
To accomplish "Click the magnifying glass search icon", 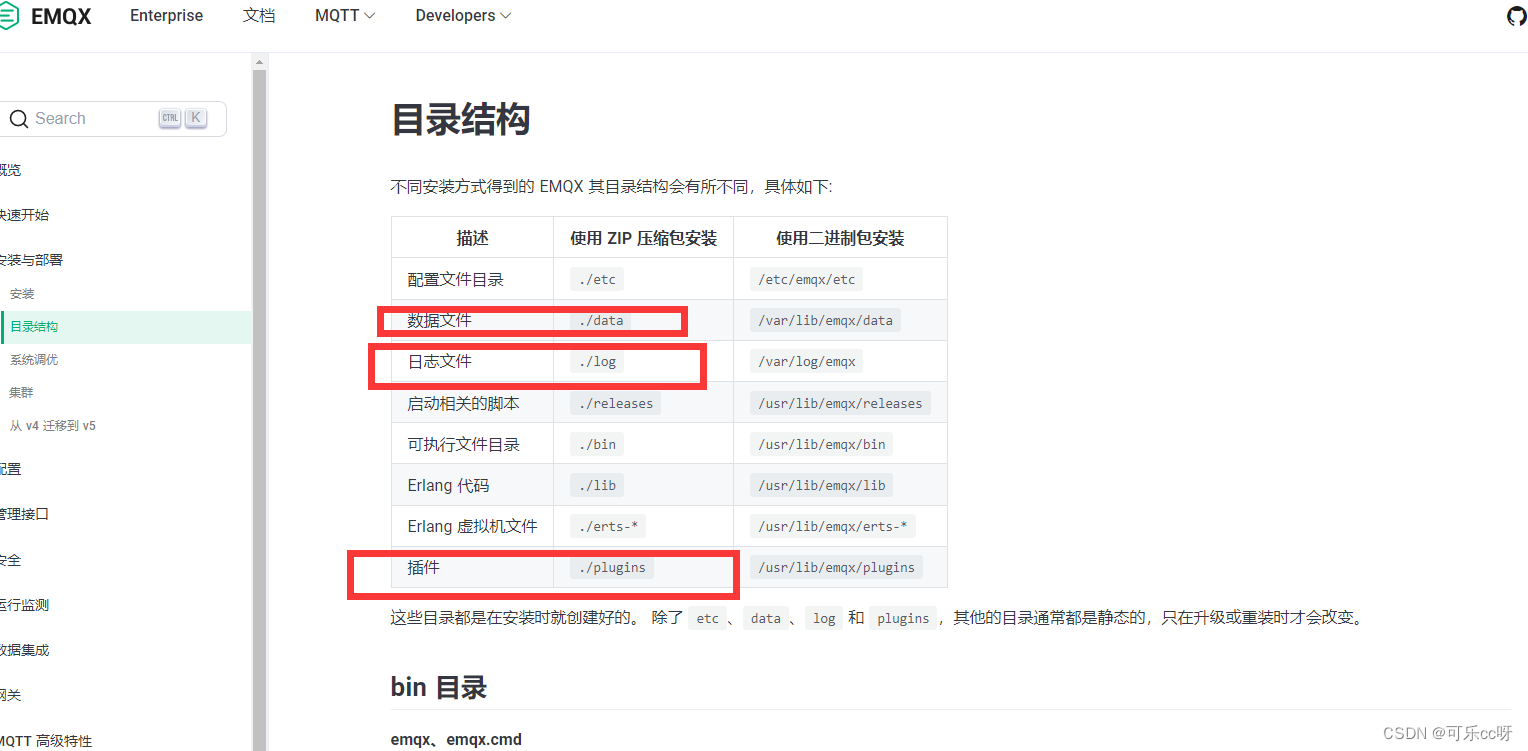I will pyautogui.click(x=18, y=118).
